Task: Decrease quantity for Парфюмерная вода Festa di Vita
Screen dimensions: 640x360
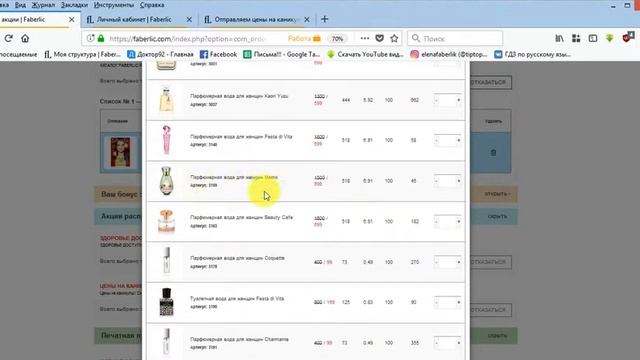Action: (x=436, y=140)
